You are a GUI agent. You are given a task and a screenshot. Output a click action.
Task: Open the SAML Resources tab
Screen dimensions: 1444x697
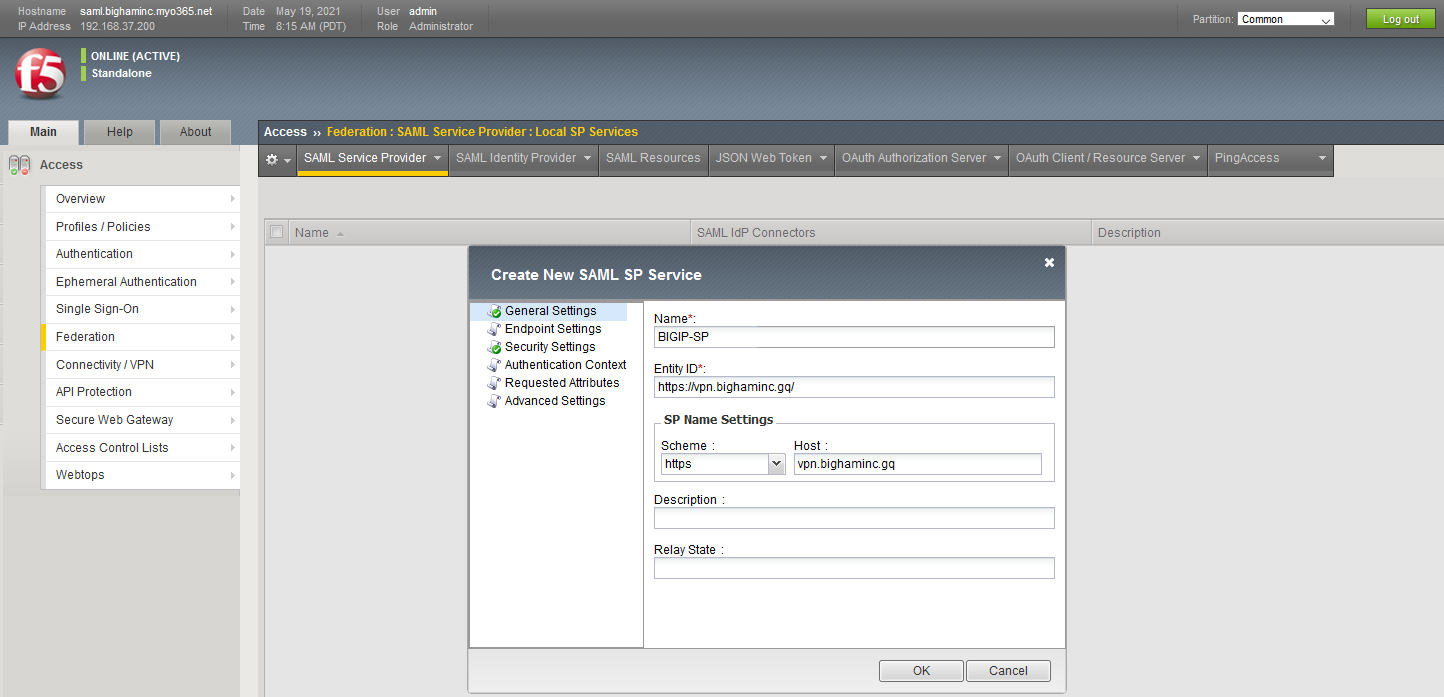(653, 158)
